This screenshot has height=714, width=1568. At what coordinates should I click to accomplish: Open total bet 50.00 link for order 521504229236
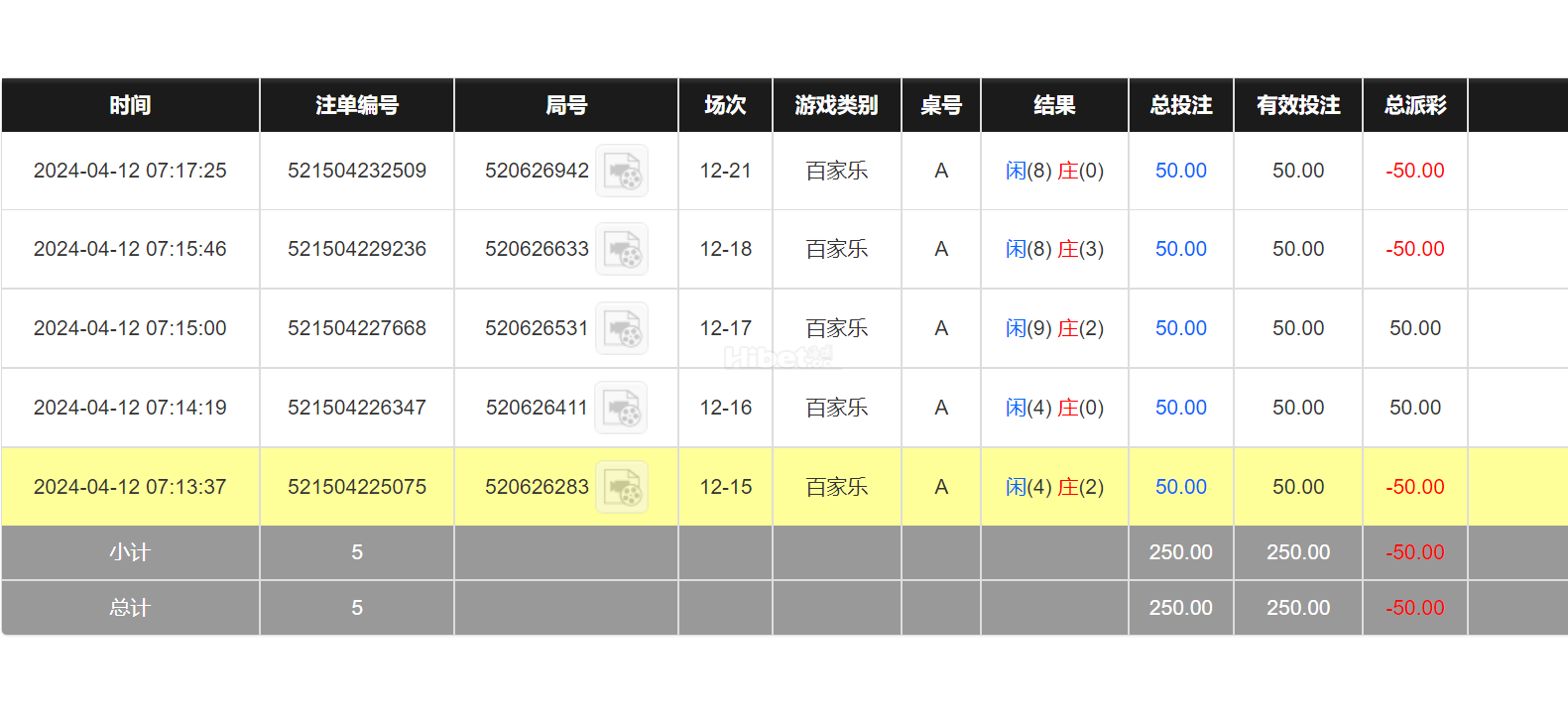1181,249
